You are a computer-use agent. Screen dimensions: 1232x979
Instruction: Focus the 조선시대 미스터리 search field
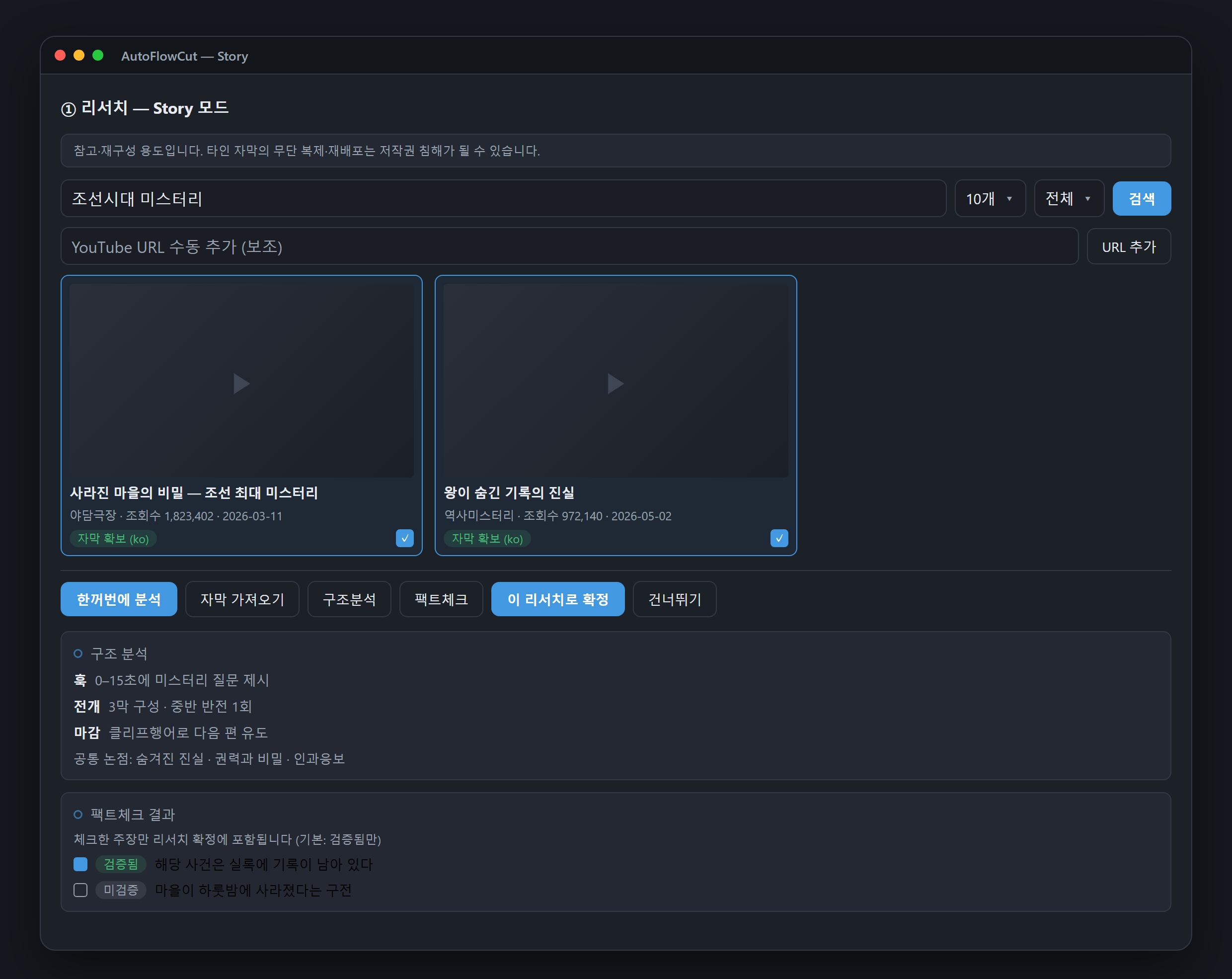click(x=503, y=198)
